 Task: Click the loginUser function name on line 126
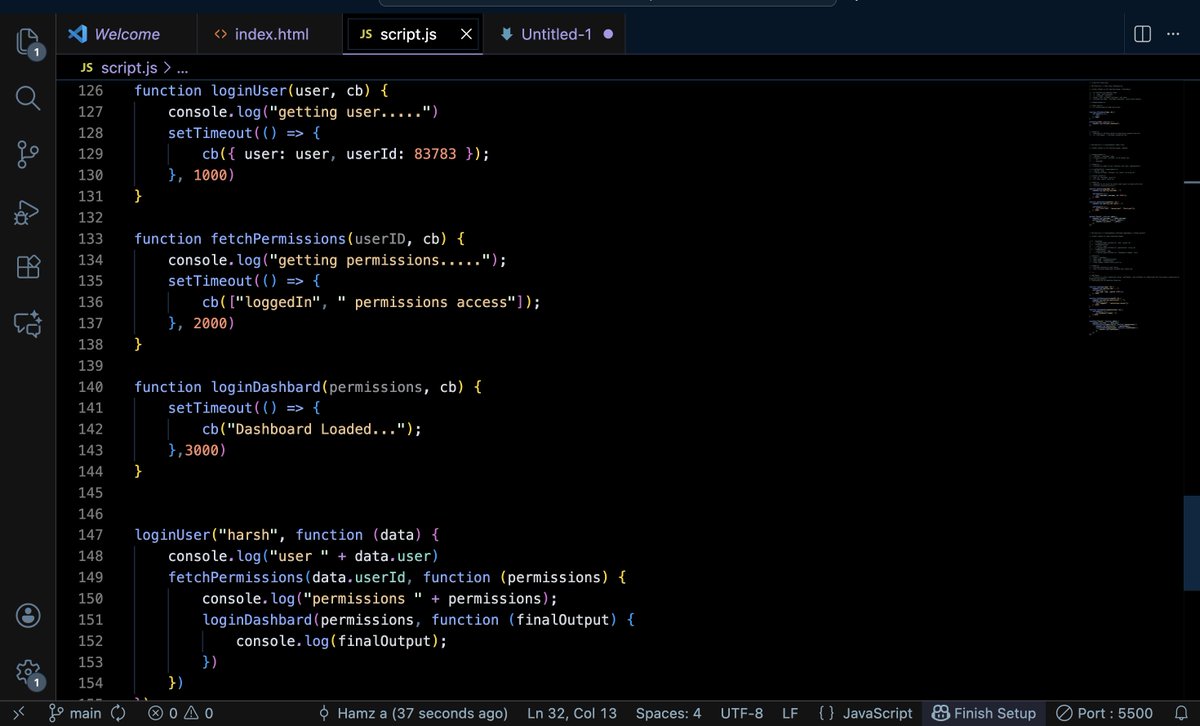(x=249, y=90)
